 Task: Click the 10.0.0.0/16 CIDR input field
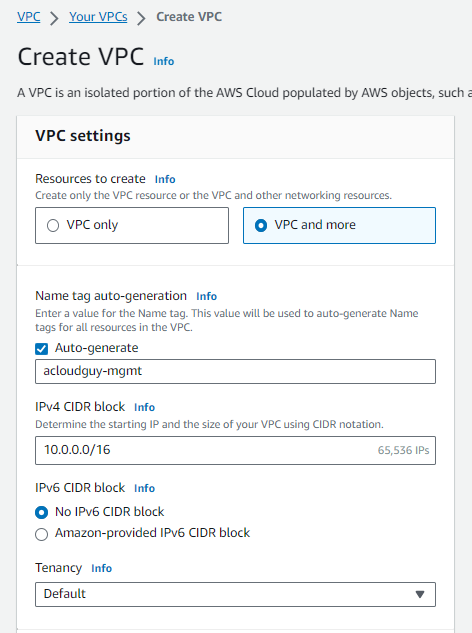(235, 450)
